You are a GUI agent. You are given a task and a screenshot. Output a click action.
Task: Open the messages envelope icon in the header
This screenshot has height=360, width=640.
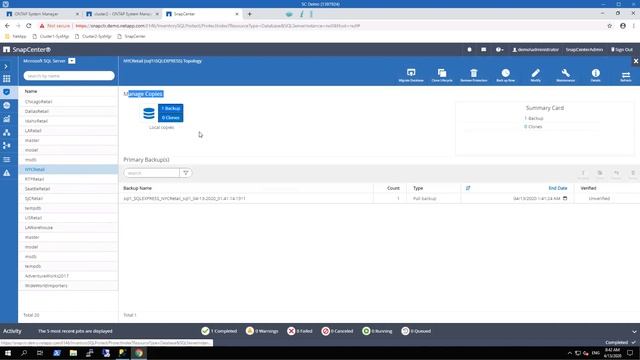(484, 49)
